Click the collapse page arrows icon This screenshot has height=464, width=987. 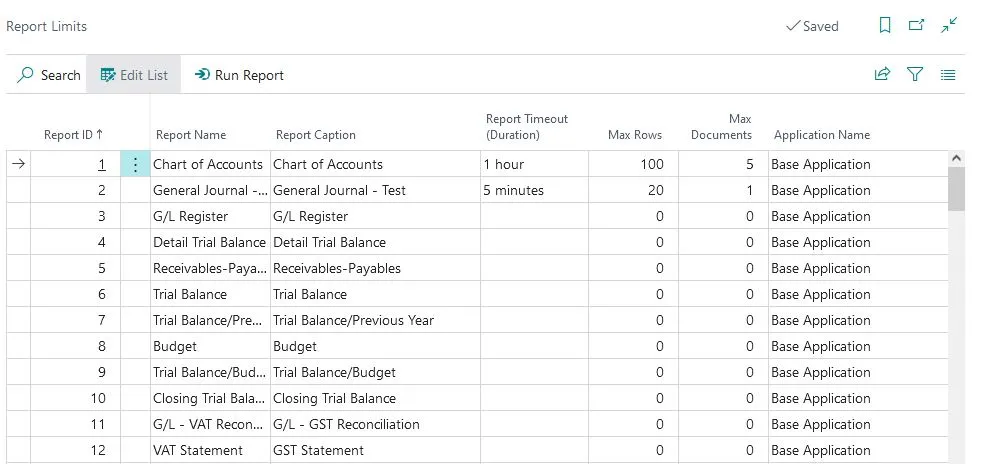coord(949,25)
